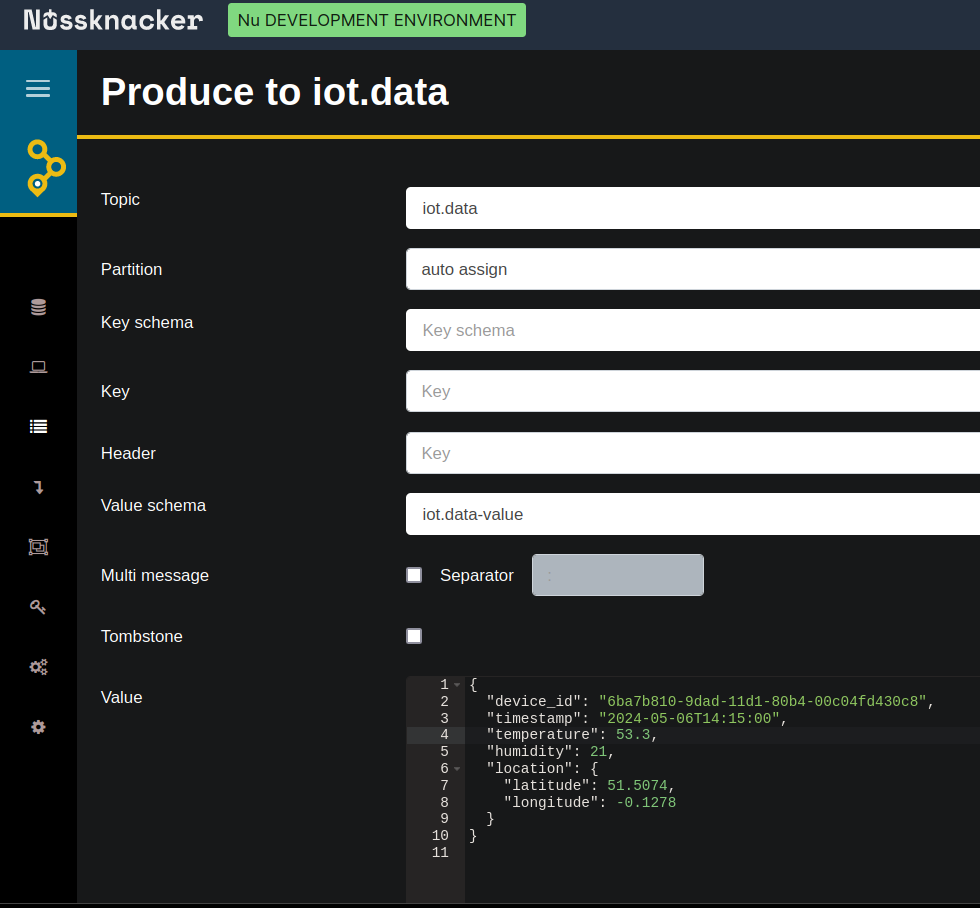980x908 pixels.
Task: Click the timestamp value 2024-05-06T14:15:00
Action: [689, 718]
